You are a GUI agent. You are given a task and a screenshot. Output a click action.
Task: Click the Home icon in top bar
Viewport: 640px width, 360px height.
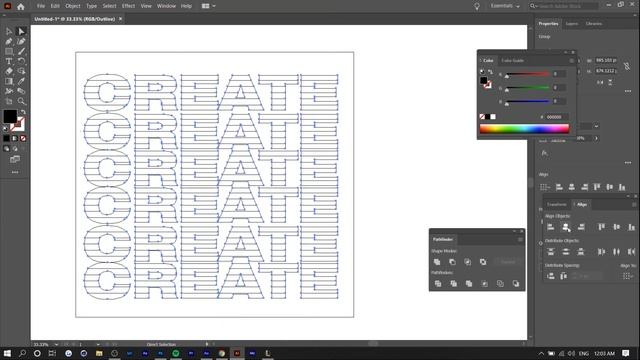pos(20,6)
